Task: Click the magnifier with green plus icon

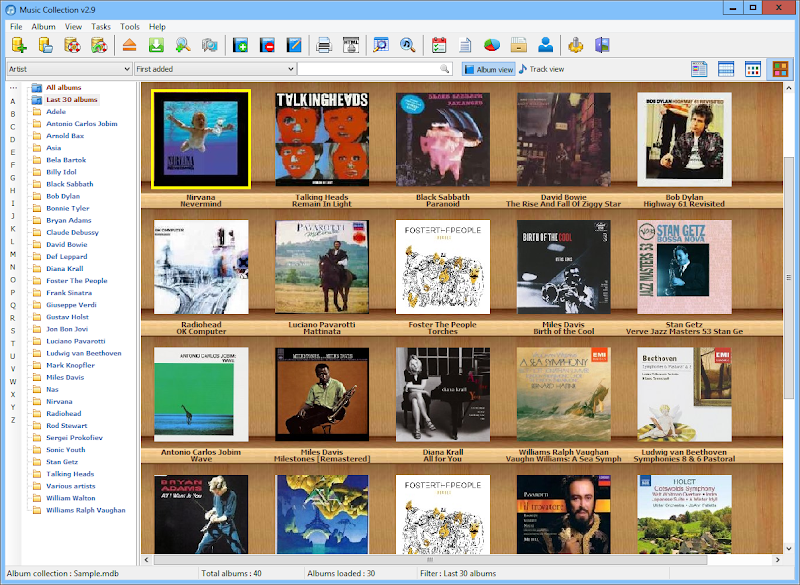Action: [183, 45]
